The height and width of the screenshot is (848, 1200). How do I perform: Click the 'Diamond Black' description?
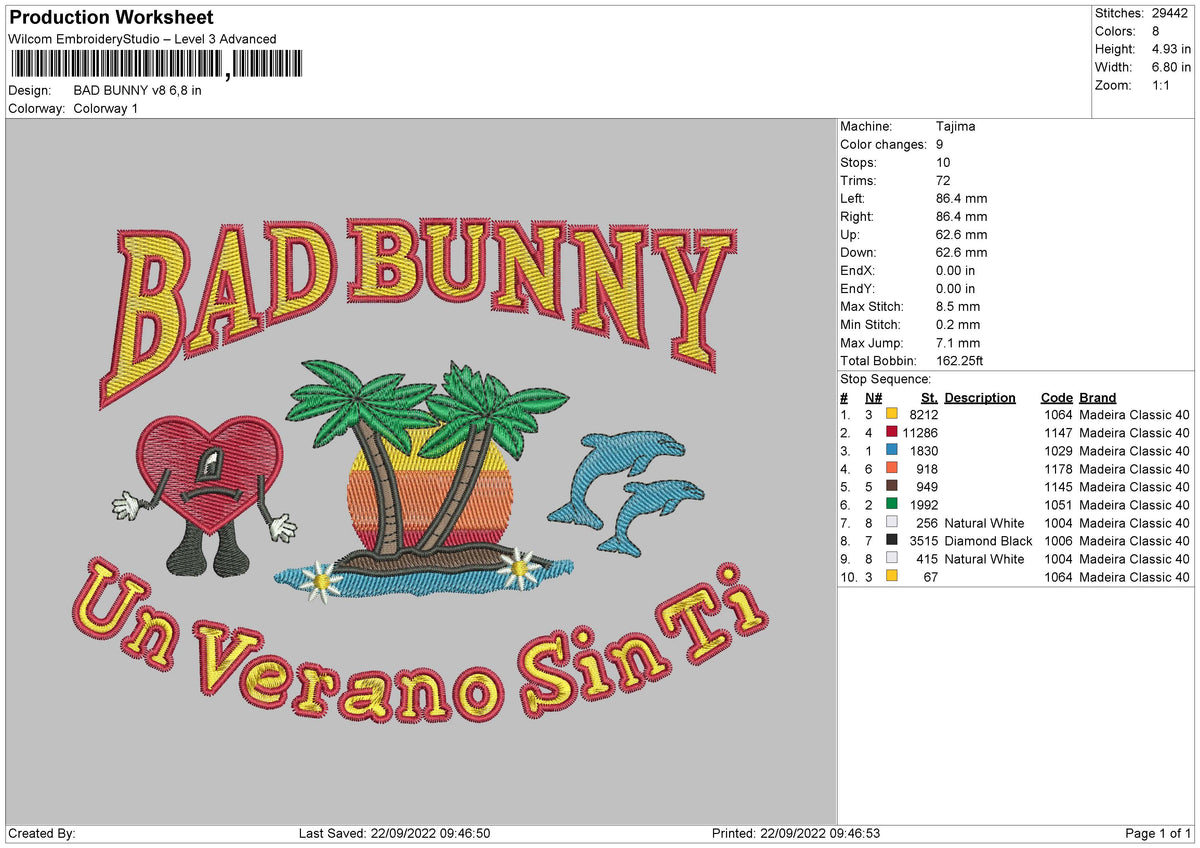click(988, 540)
